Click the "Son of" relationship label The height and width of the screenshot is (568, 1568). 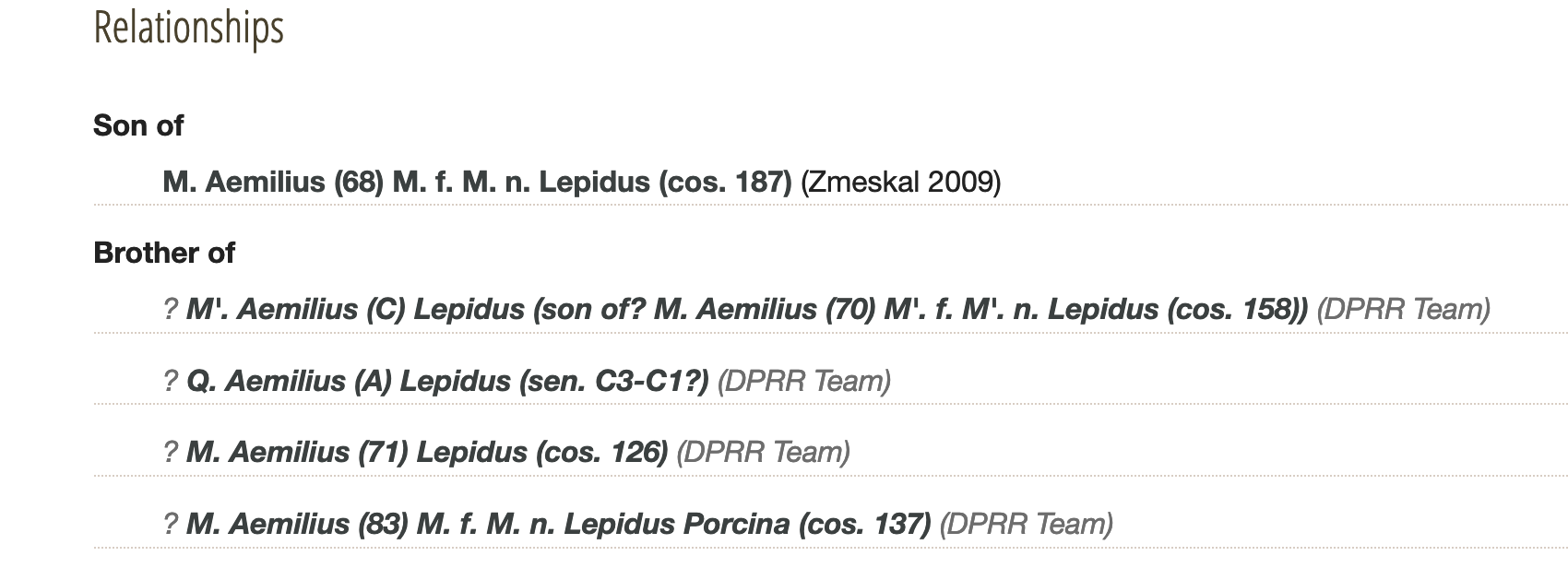[x=138, y=125]
